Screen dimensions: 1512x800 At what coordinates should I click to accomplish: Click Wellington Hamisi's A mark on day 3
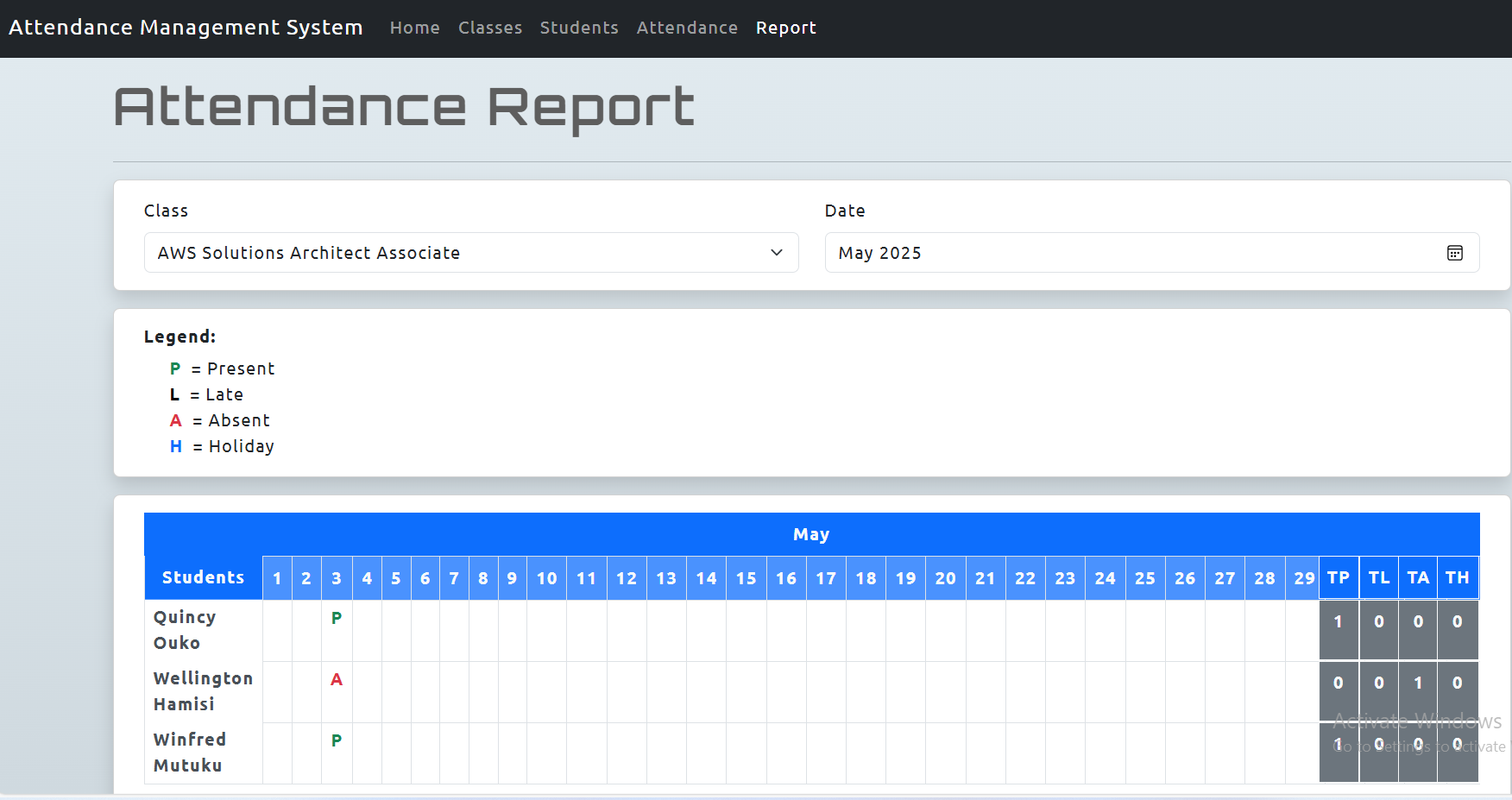(x=337, y=679)
